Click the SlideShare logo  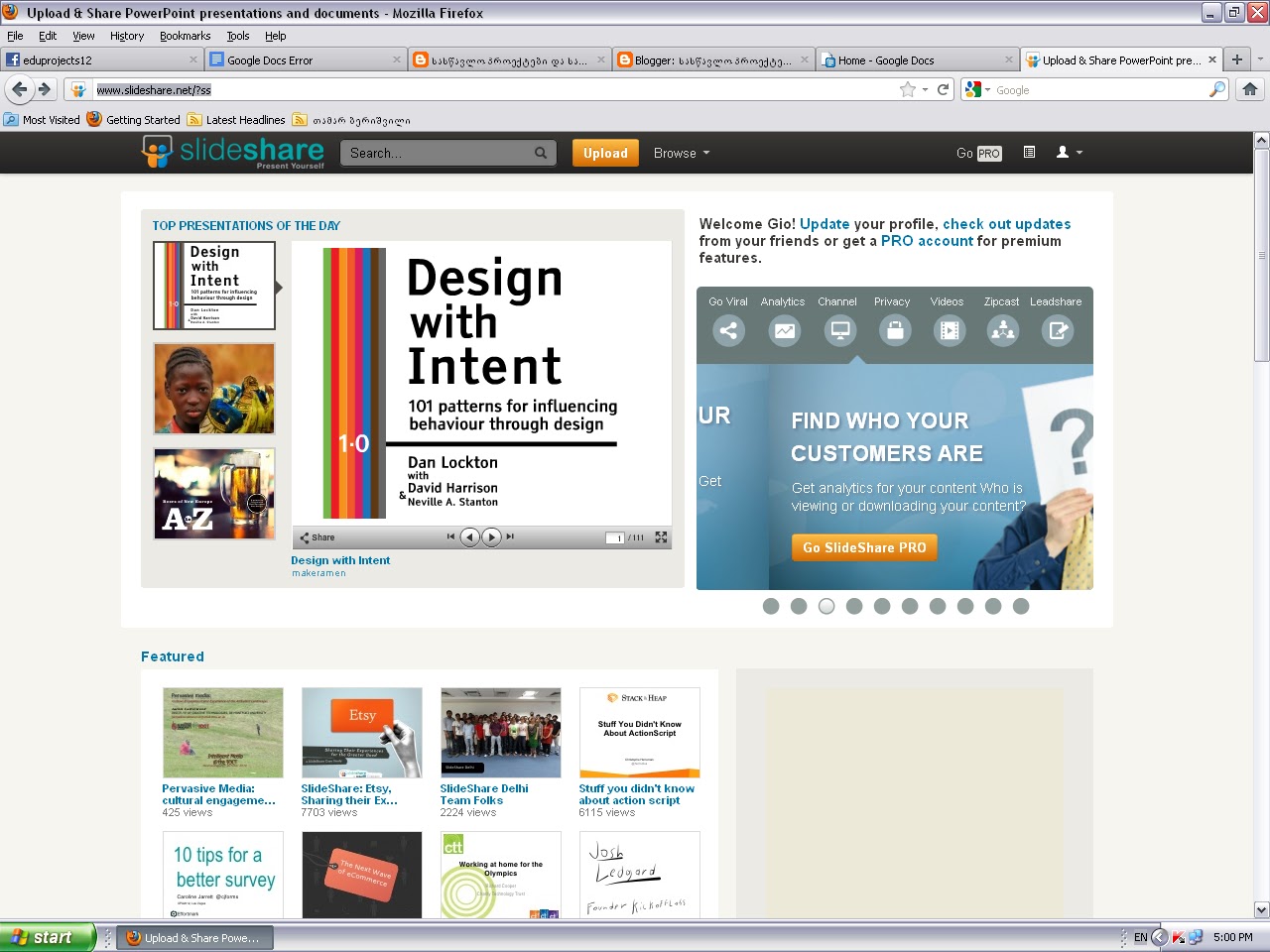tap(233, 152)
